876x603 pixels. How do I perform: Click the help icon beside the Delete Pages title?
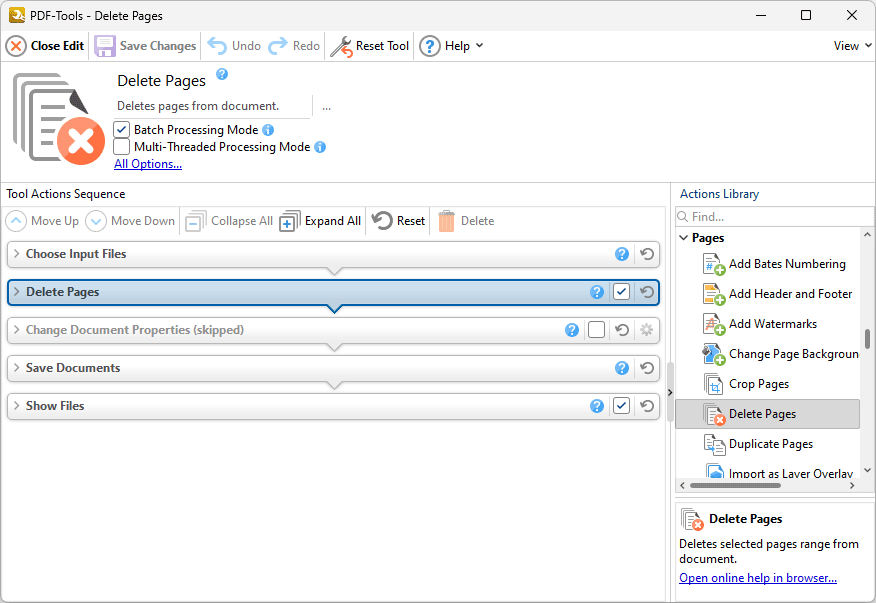click(x=222, y=74)
